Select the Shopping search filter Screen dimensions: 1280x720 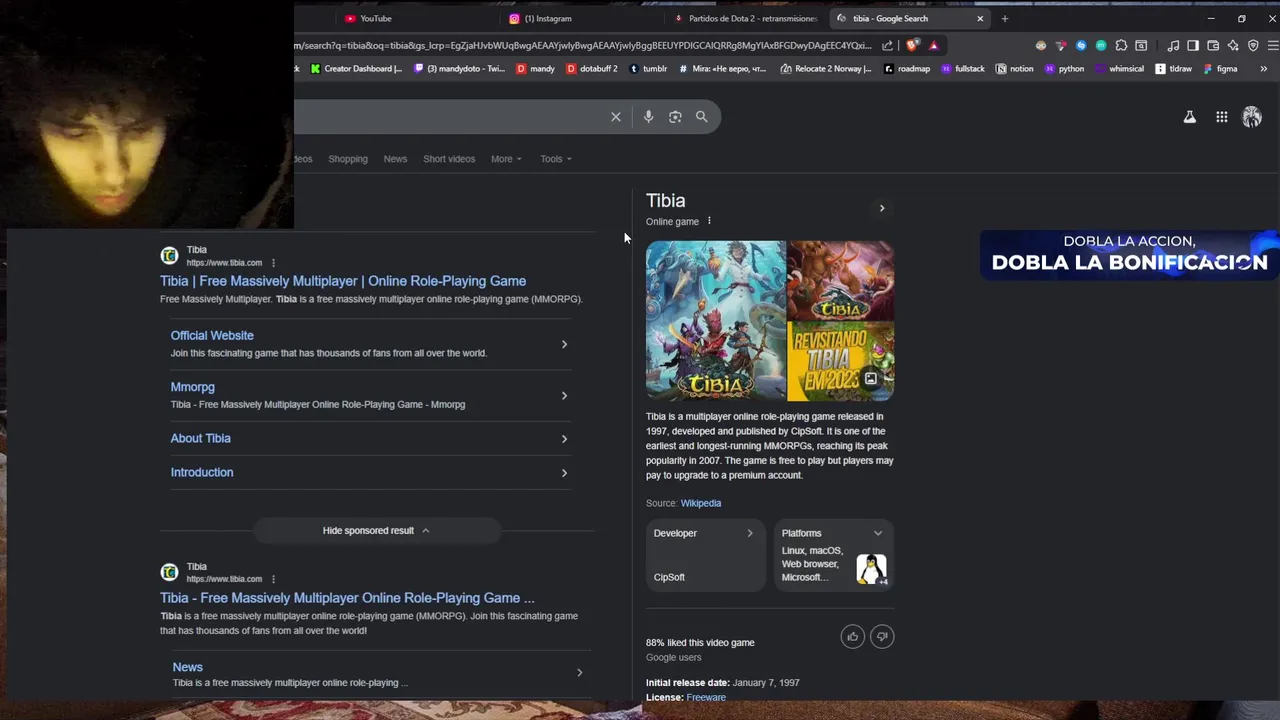[x=348, y=159]
